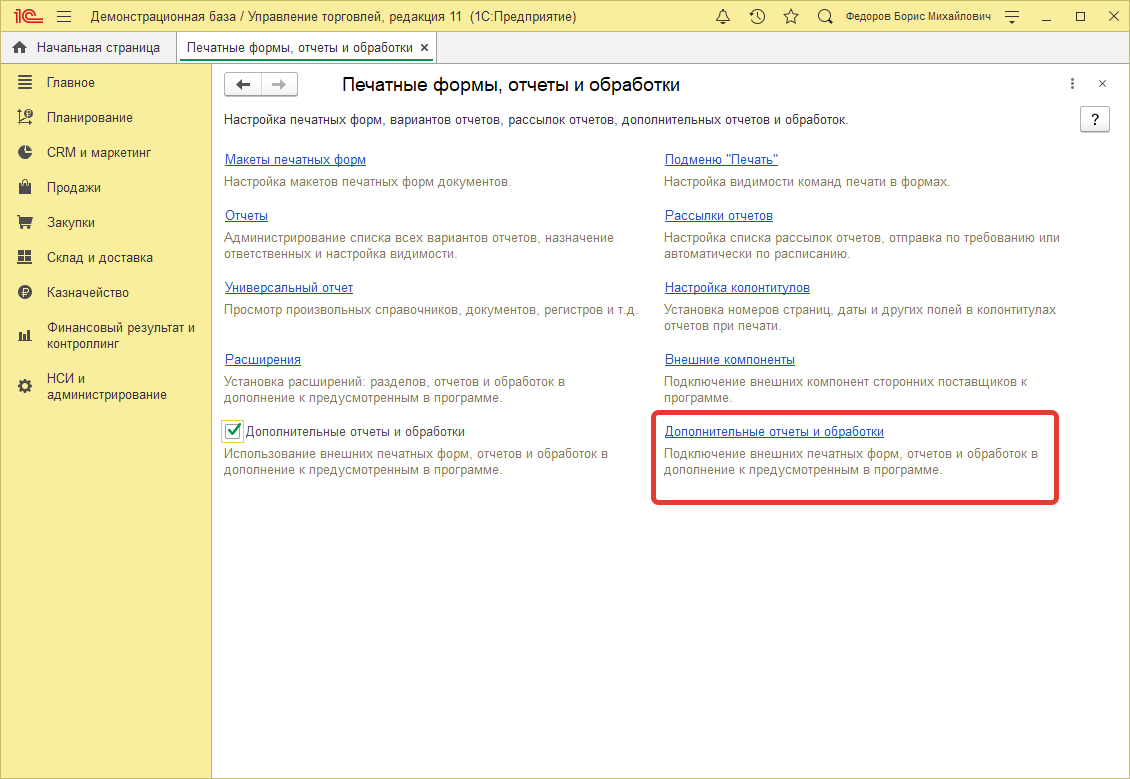Select the Склад и доставка section icon
The height and width of the screenshot is (779, 1130).
pyautogui.click(x=25, y=257)
